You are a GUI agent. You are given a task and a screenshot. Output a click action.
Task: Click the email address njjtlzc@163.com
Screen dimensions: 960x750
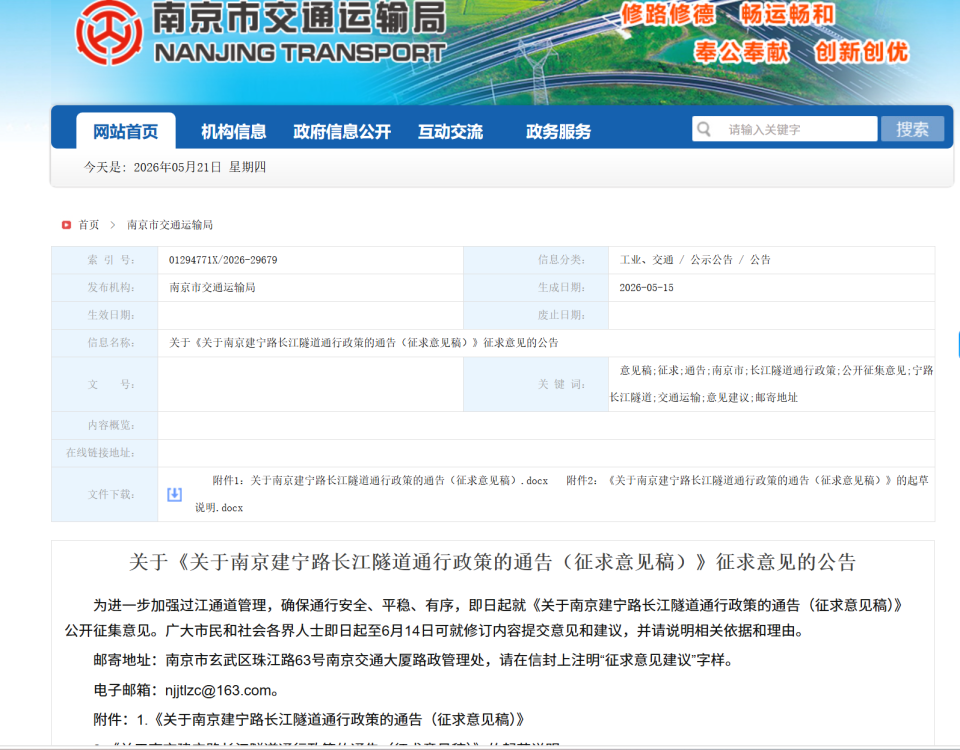click(218, 690)
